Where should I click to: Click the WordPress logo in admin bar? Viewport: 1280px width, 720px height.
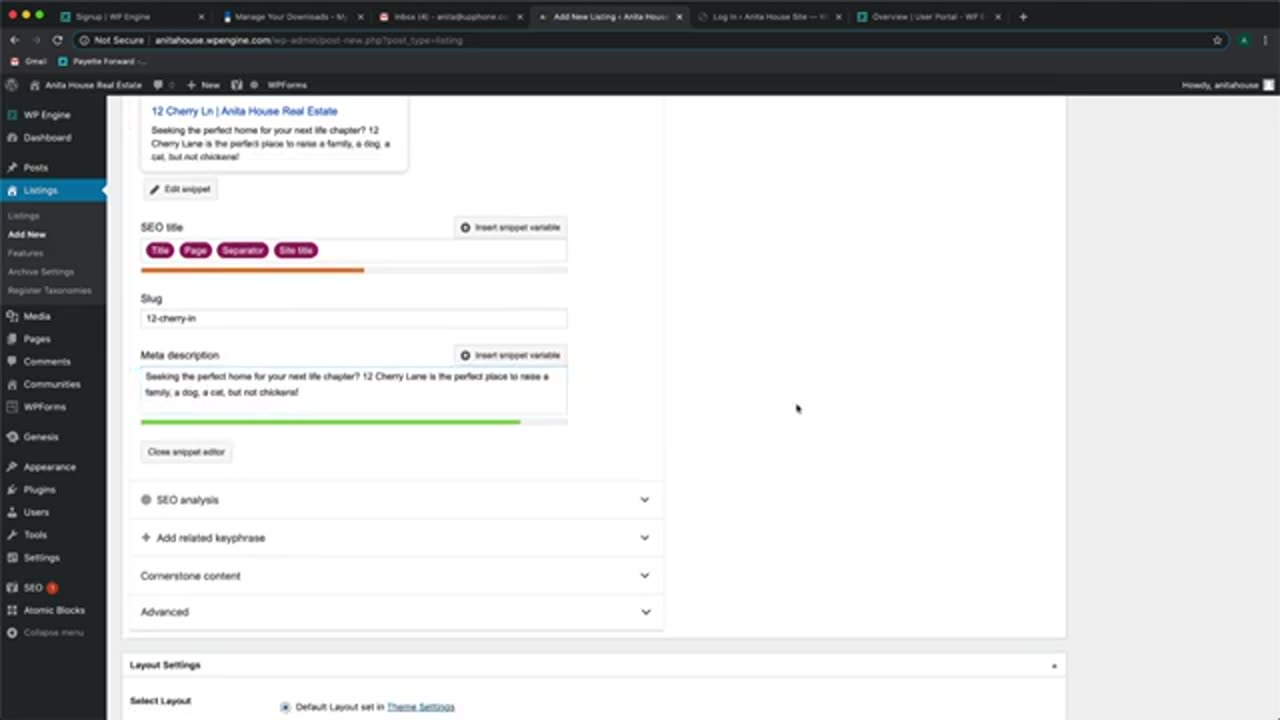pyautogui.click(x=12, y=85)
